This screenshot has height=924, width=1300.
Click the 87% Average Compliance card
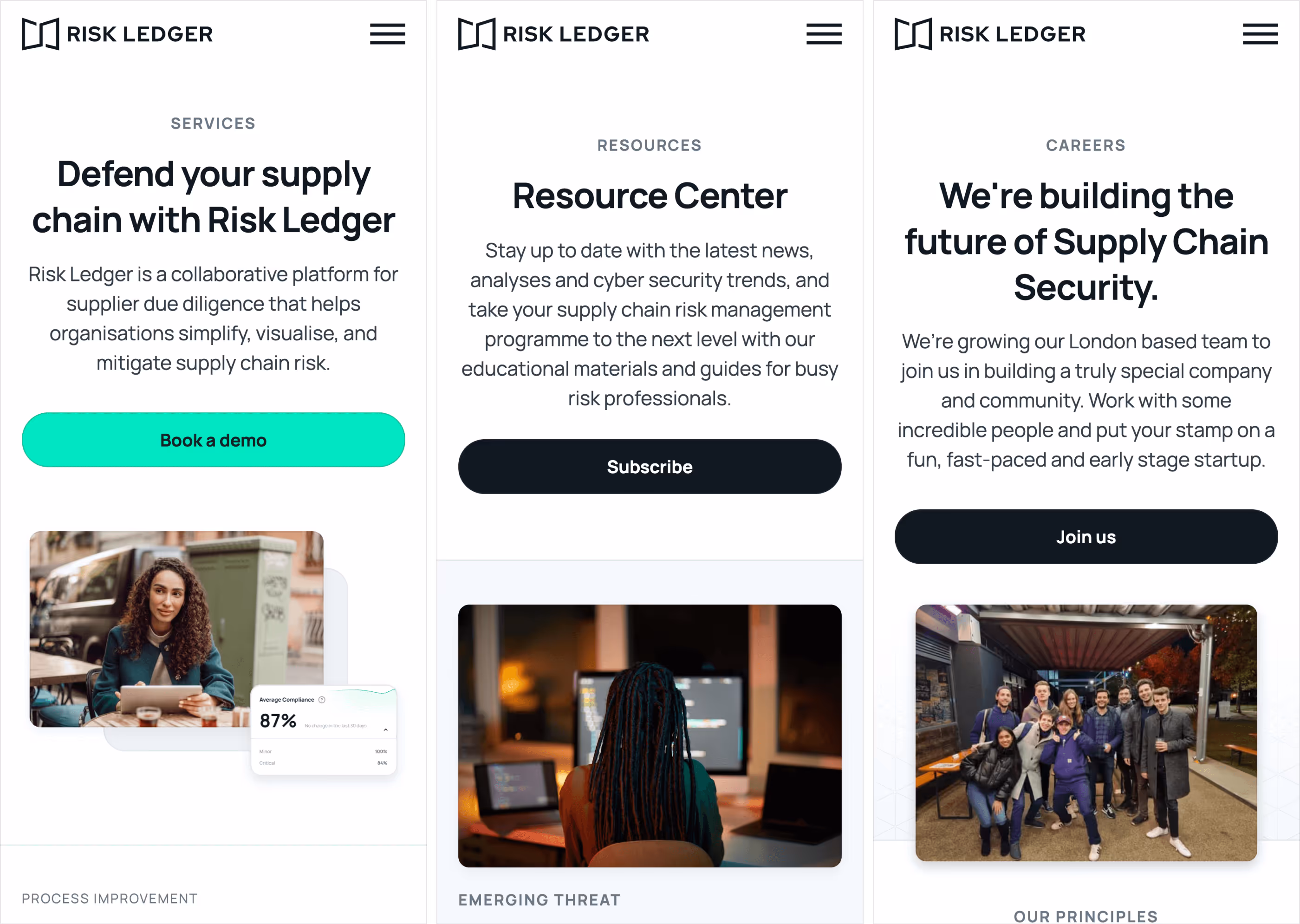coord(324,730)
